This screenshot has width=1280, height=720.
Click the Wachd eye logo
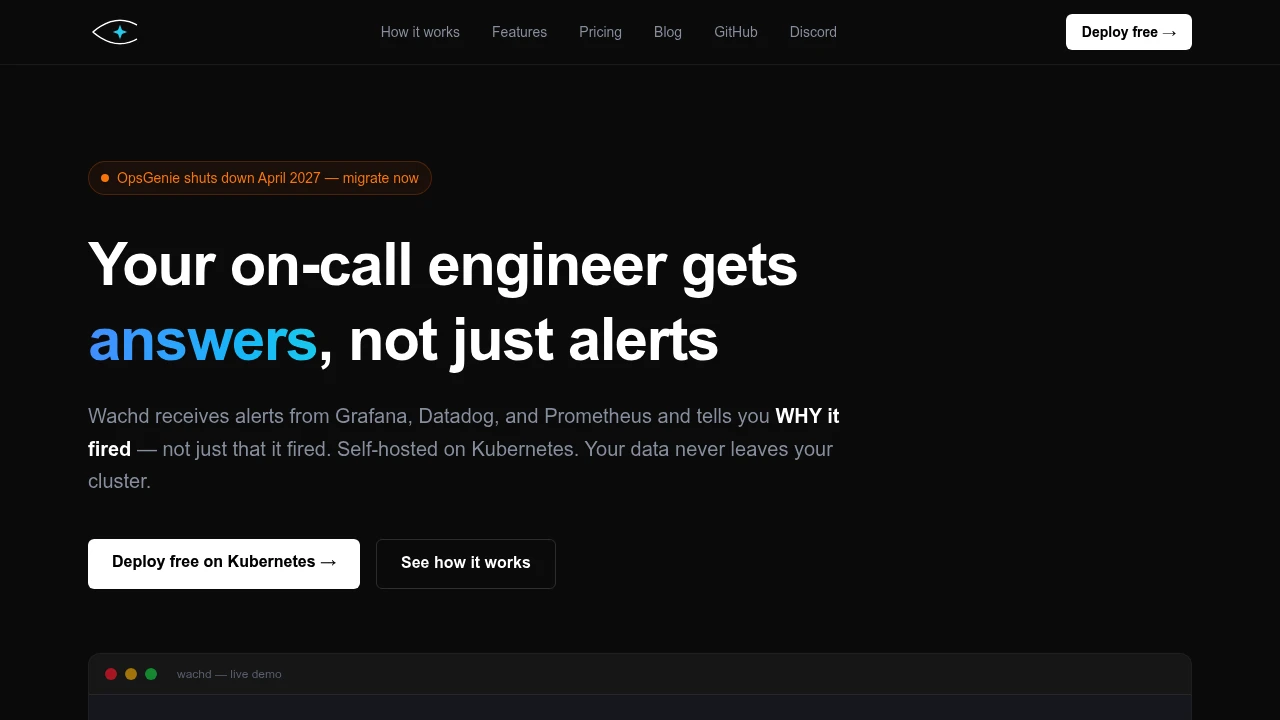click(115, 32)
